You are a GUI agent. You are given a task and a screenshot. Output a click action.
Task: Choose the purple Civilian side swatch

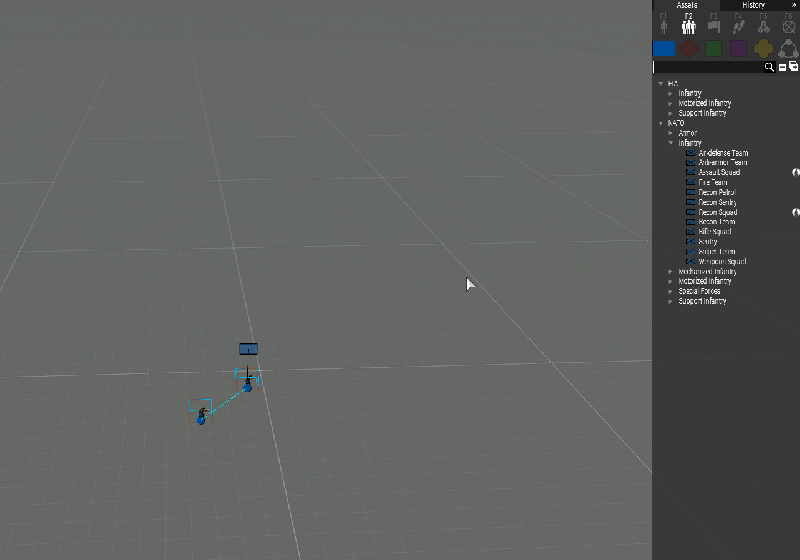738,48
